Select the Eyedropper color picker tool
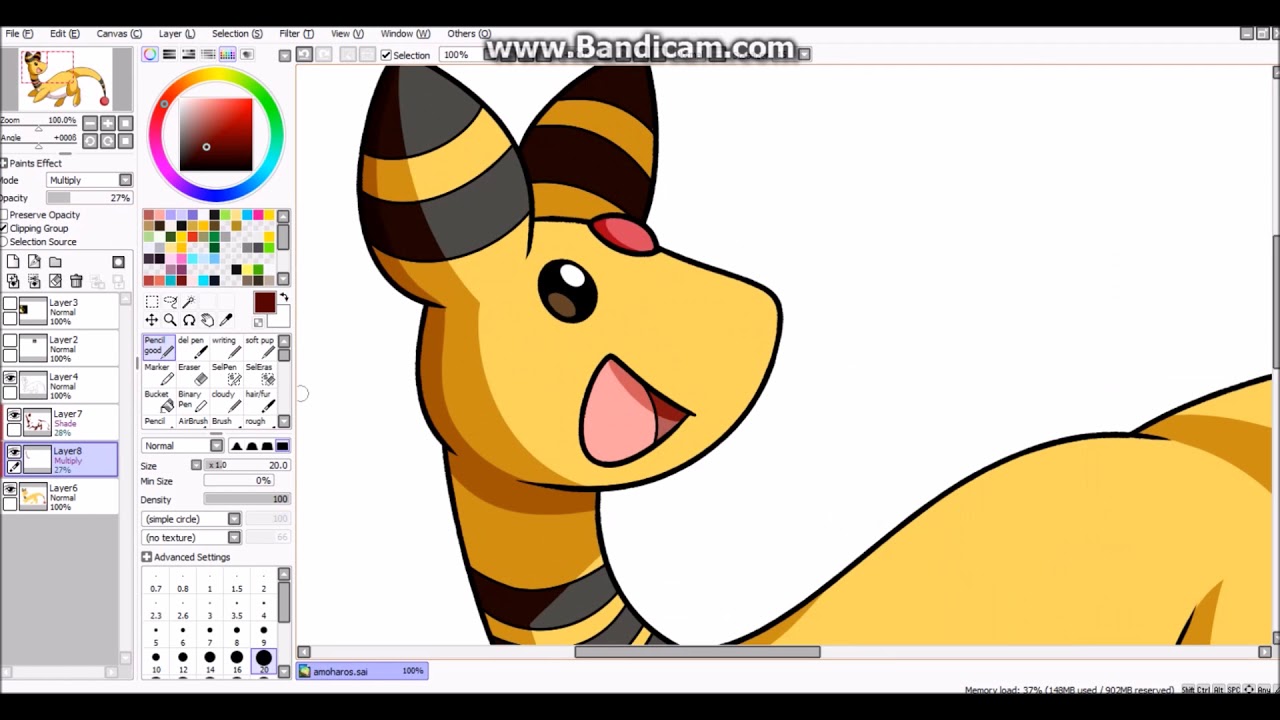The height and width of the screenshot is (720, 1280). (x=226, y=320)
